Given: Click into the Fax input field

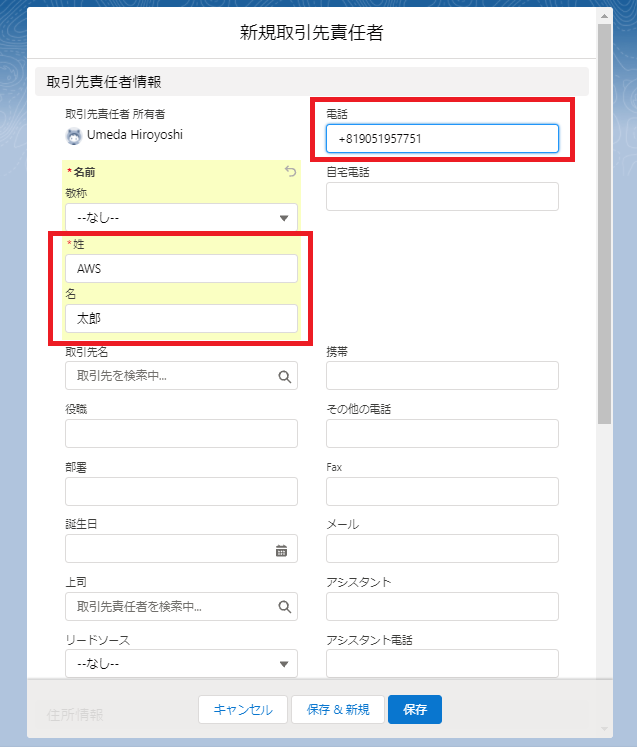Looking at the screenshot, I should (442, 492).
